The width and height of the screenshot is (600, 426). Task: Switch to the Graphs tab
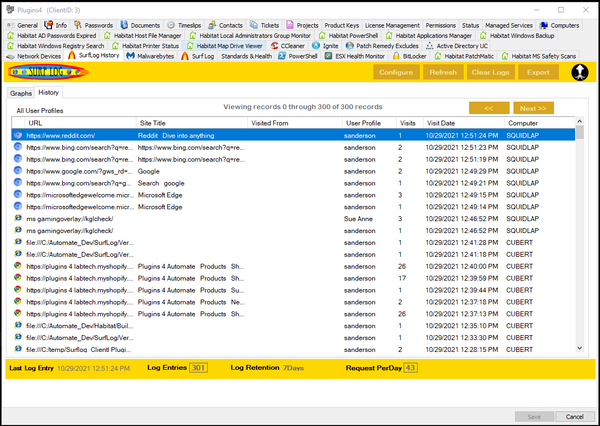tap(21, 93)
